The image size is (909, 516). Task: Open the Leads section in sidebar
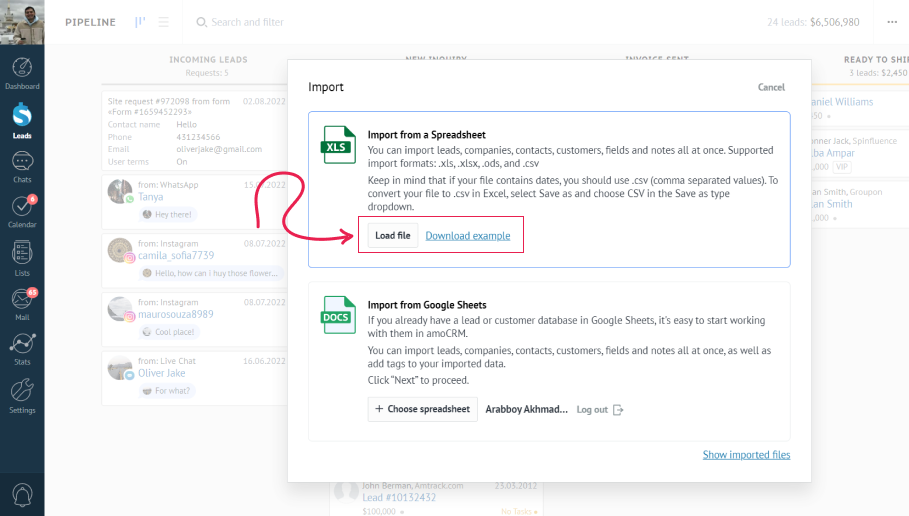(x=22, y=121)
